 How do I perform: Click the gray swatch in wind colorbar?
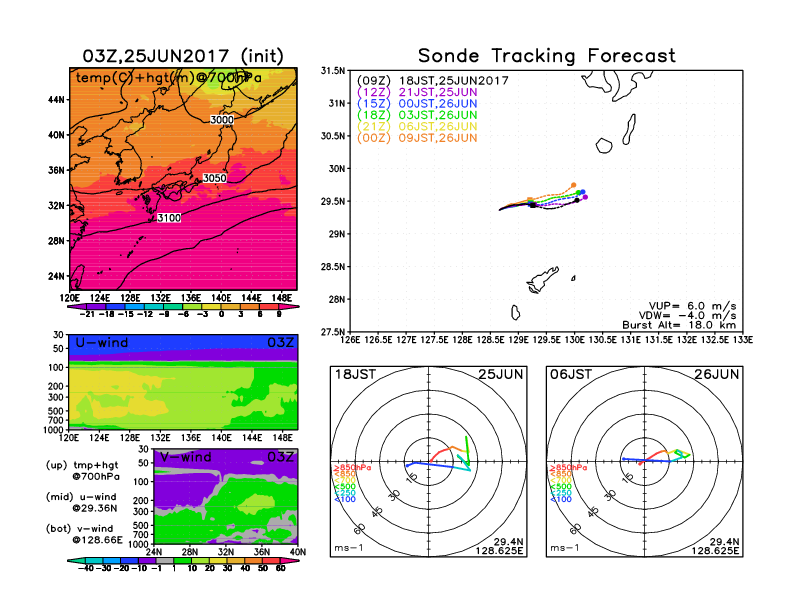click(165, 561)
